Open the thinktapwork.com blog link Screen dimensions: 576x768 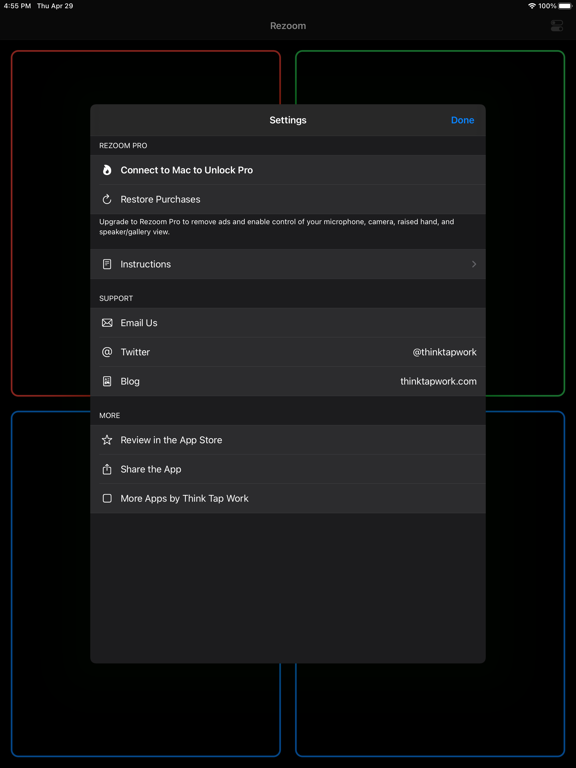pos(438,382)
